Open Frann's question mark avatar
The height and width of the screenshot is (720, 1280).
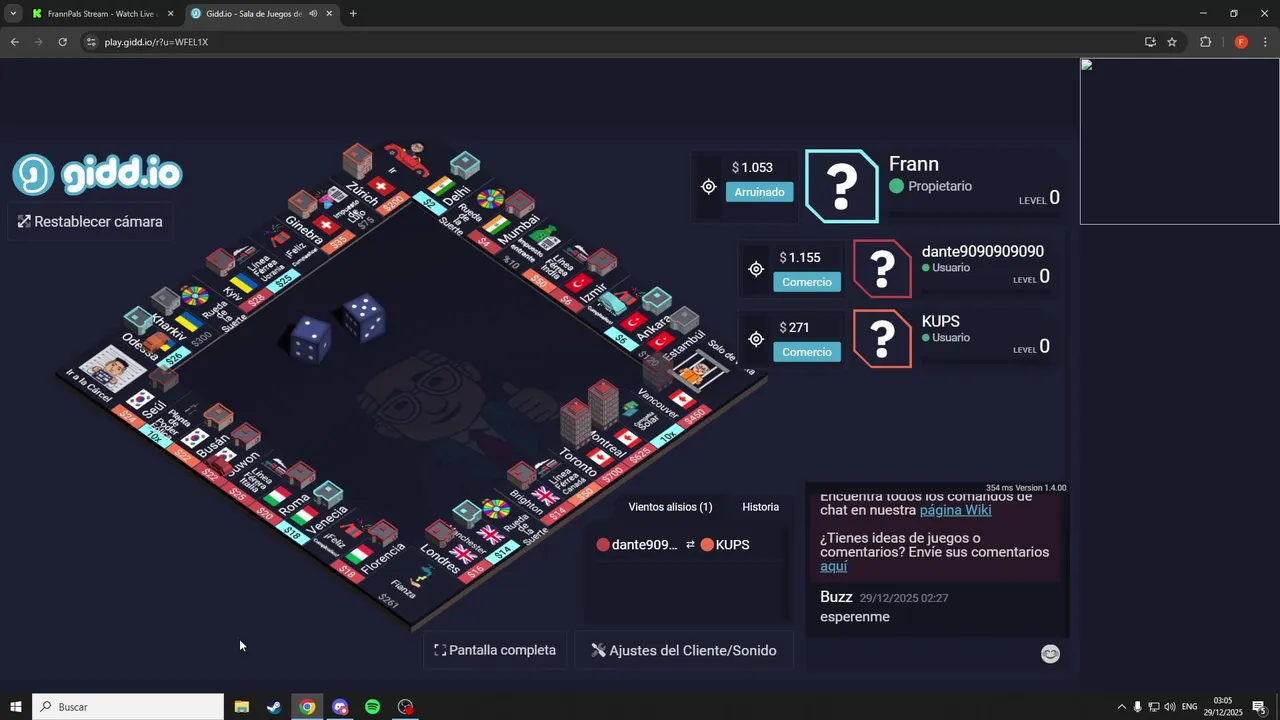coord(842,186)
